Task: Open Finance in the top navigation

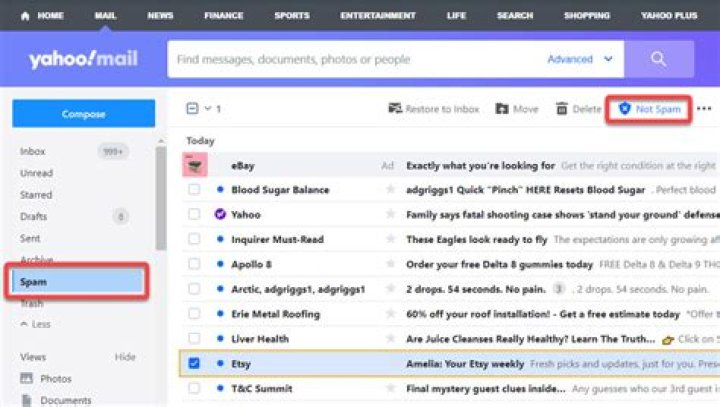Action: coord(223,16)
